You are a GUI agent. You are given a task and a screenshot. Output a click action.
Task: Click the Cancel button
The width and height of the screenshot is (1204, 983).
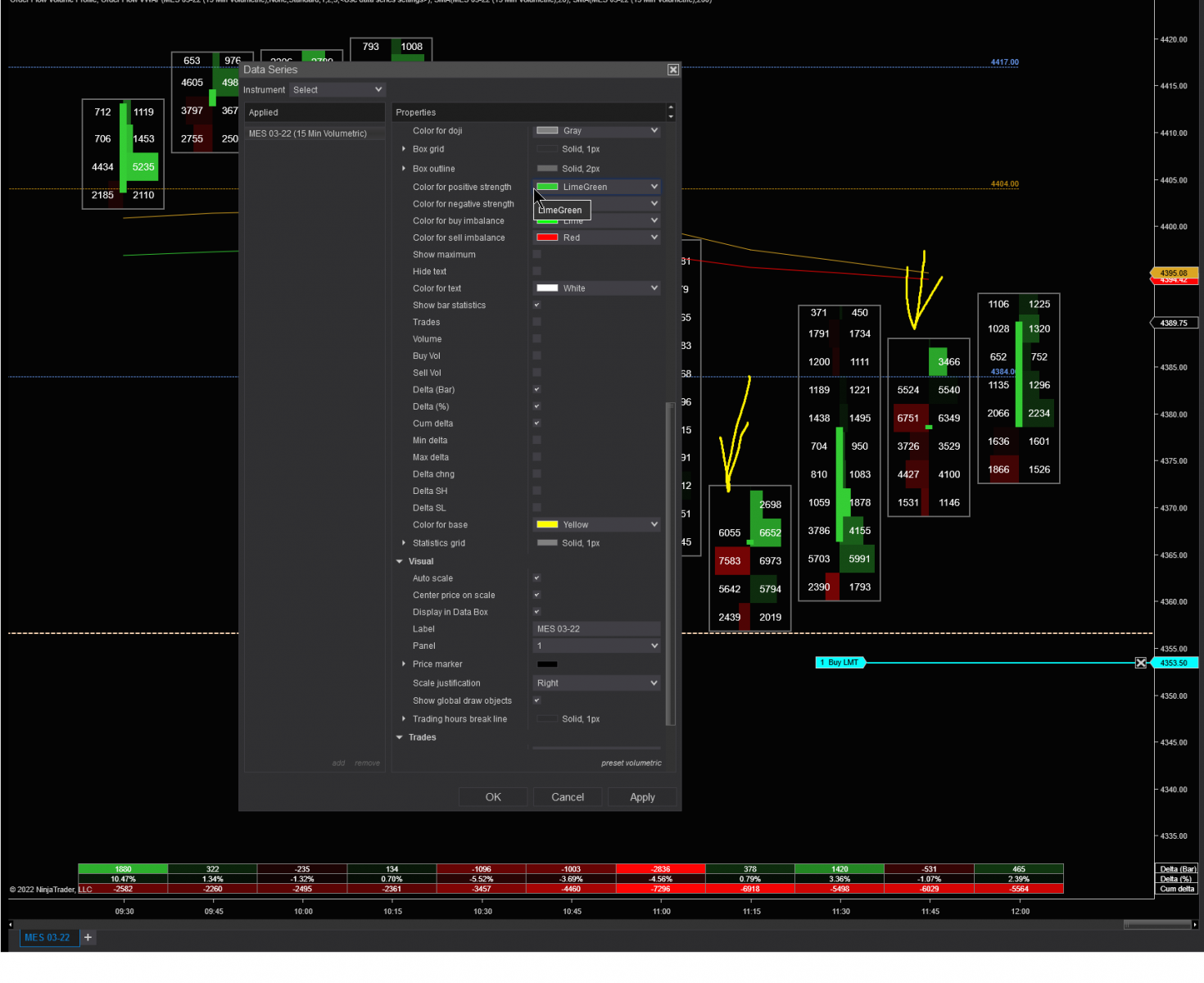pyautogui.click(x=568, y=797)
